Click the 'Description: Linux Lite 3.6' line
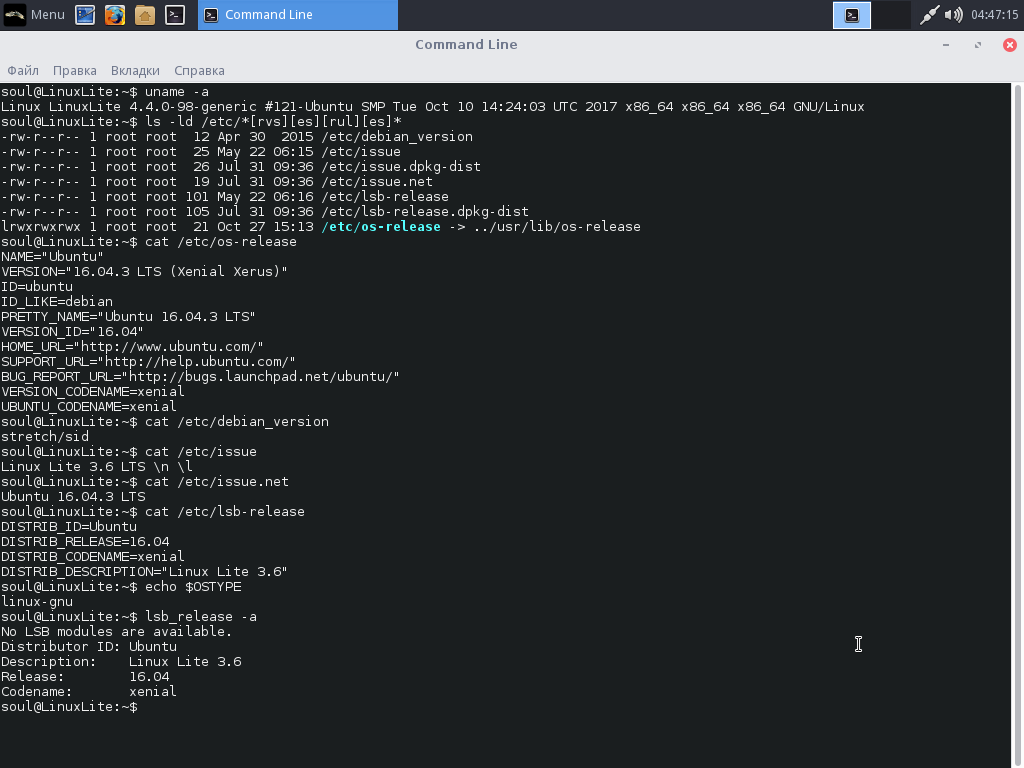 tap(121, 662)
